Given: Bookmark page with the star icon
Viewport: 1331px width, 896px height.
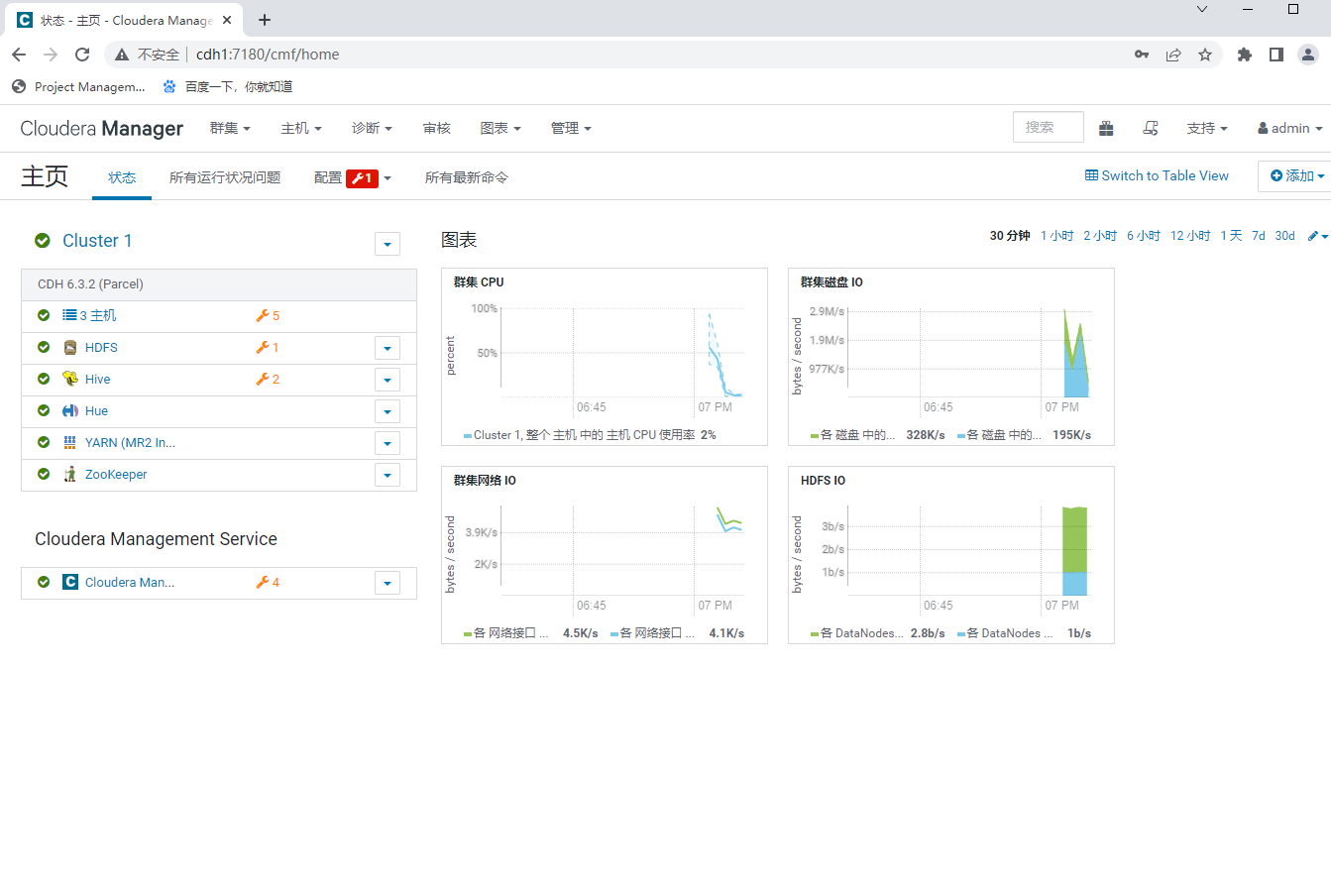Looking at the screenshot, I should point(1205,55).
